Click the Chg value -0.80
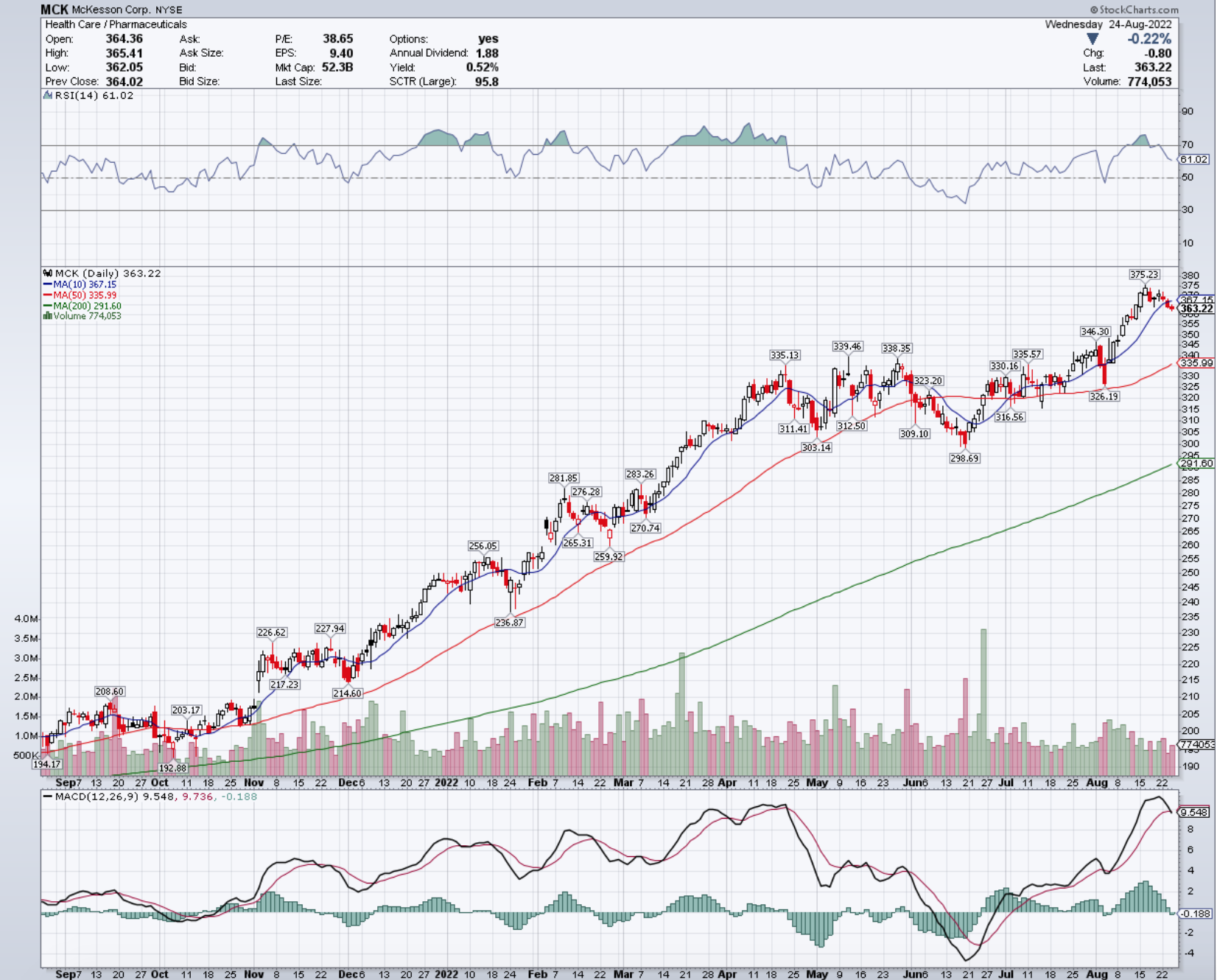This screenshot has width=1217, height=980. coord(1158,53)
